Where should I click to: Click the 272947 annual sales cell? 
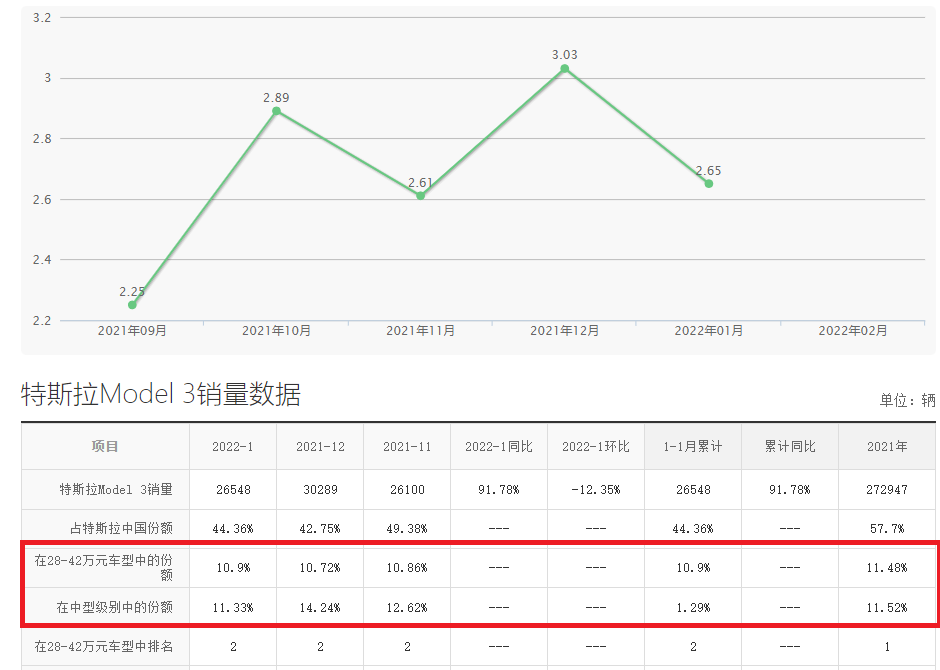[x=887, y=490]
